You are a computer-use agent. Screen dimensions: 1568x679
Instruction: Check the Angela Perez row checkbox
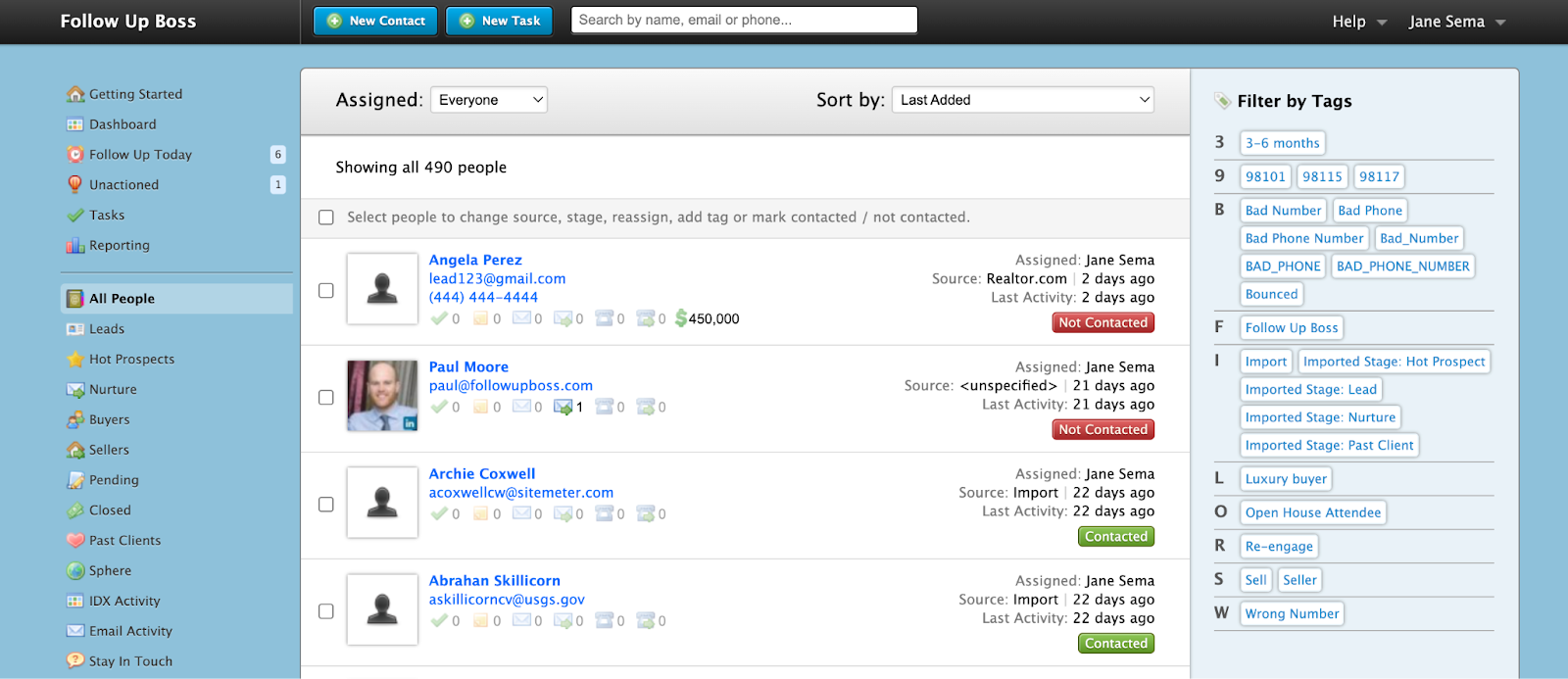click(326, 291)
